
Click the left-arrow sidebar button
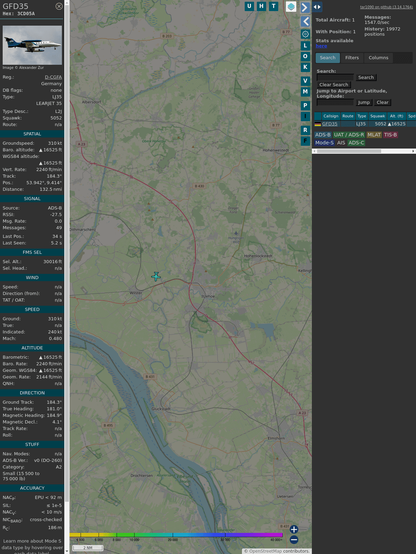click(x=305, y=22)
